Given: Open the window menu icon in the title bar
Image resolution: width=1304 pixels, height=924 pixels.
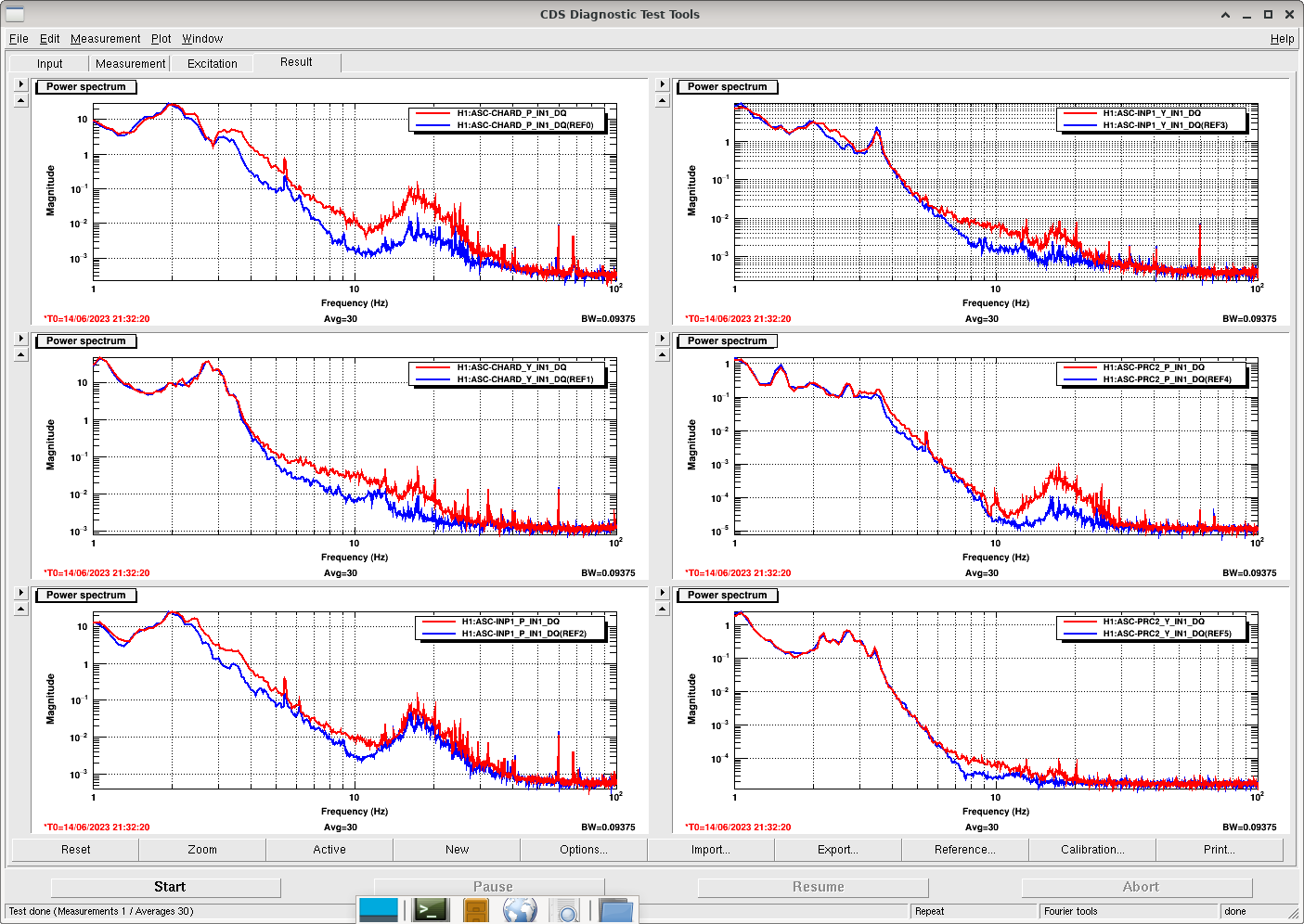Looking at the screenshot, I should point(14,14).
